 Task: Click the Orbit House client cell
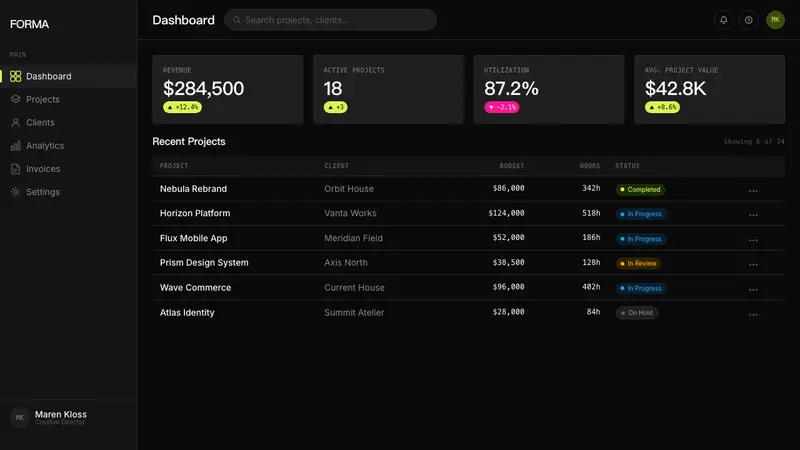[x=349, y=189]
